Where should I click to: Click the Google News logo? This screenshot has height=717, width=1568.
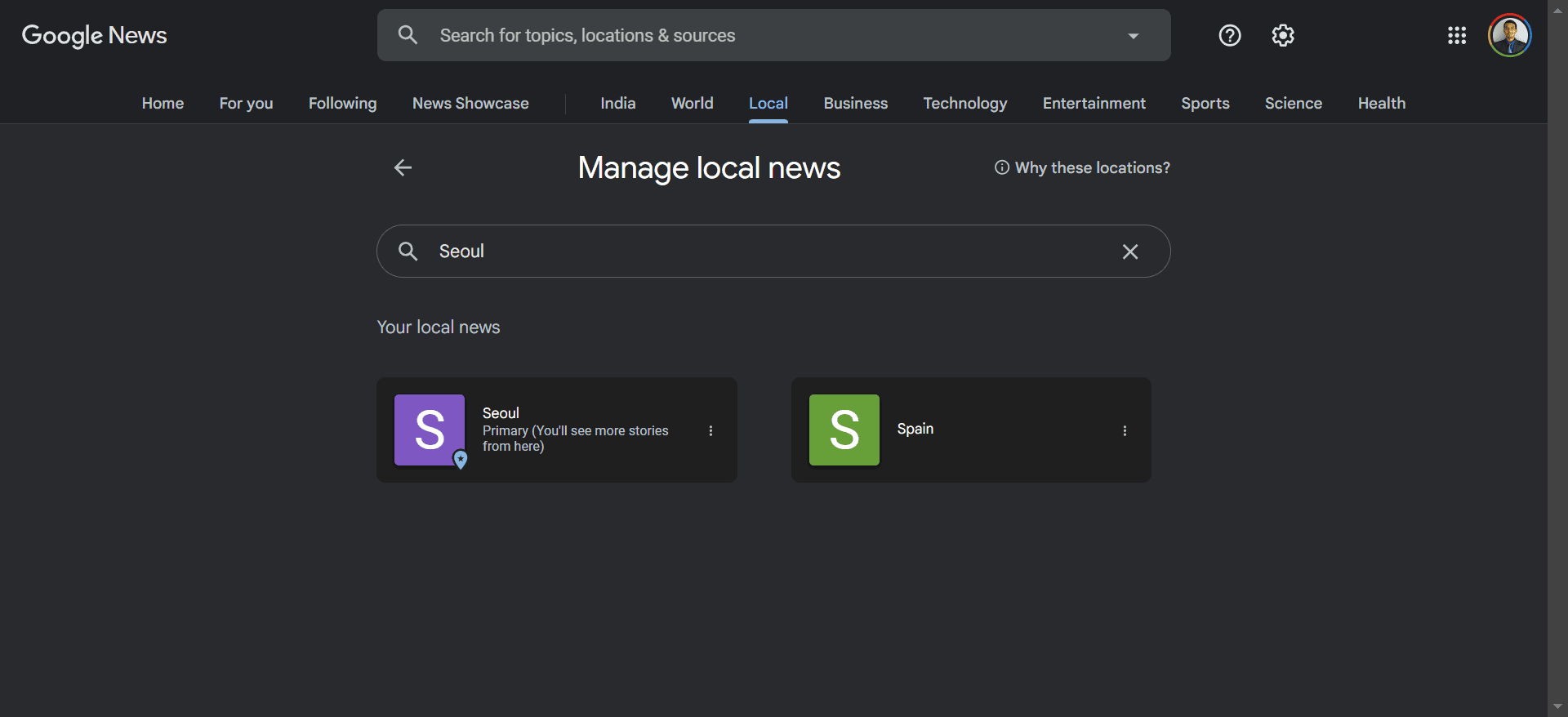click(x=94, y=35)
